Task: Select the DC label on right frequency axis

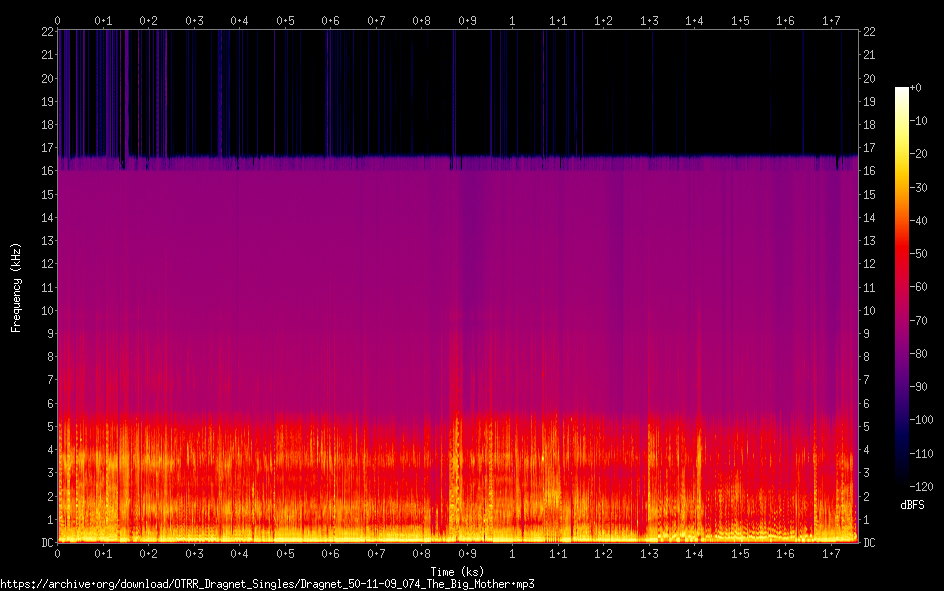Action: click(869, 543)
